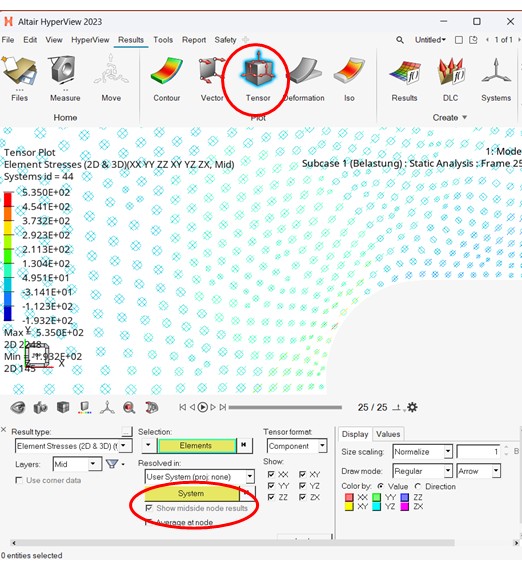The height and width of the screenshot is (567, 522).
Task: Open the Edit menu
Action: pos(30,40)
